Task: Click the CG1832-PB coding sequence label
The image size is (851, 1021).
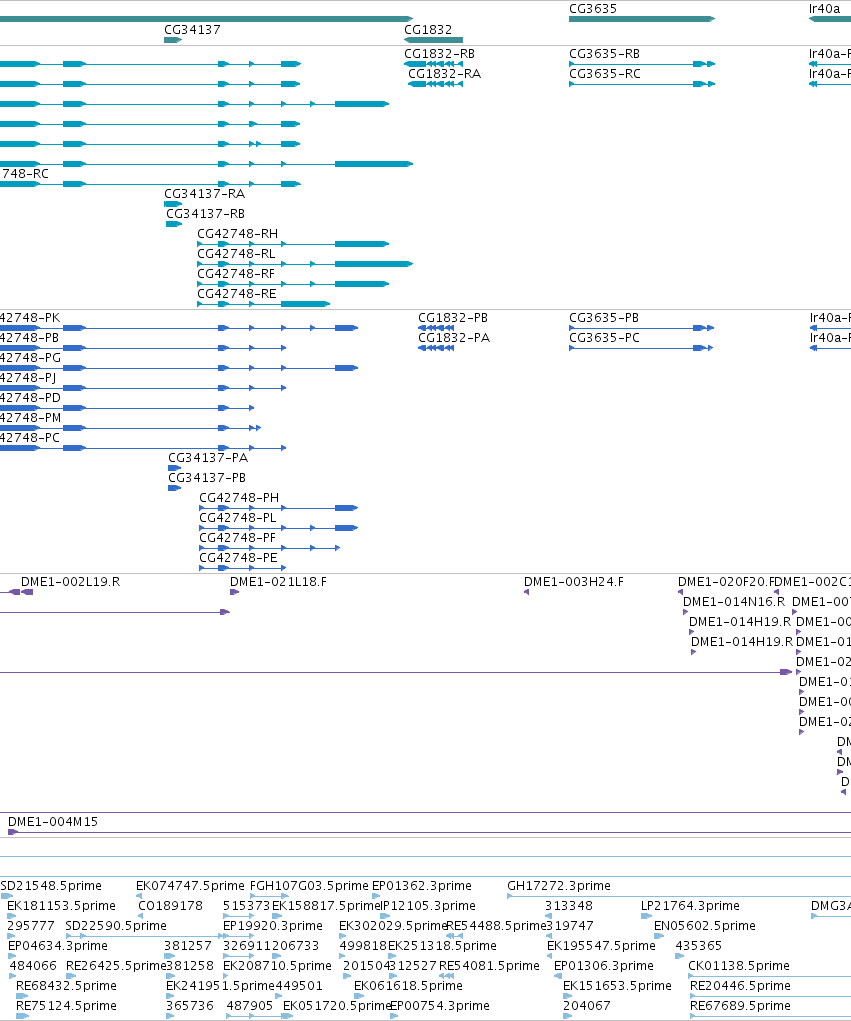Action: (453, 318)
